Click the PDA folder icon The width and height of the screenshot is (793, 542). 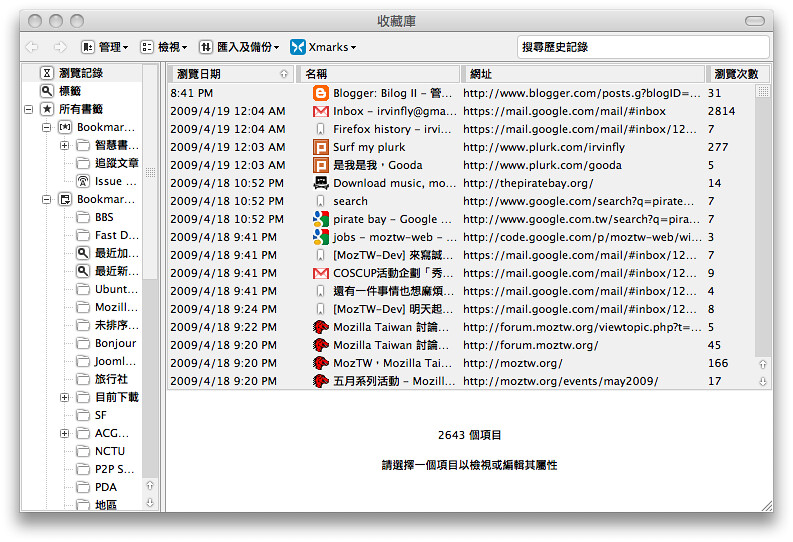pyautogui.click(x=83, y=487)
